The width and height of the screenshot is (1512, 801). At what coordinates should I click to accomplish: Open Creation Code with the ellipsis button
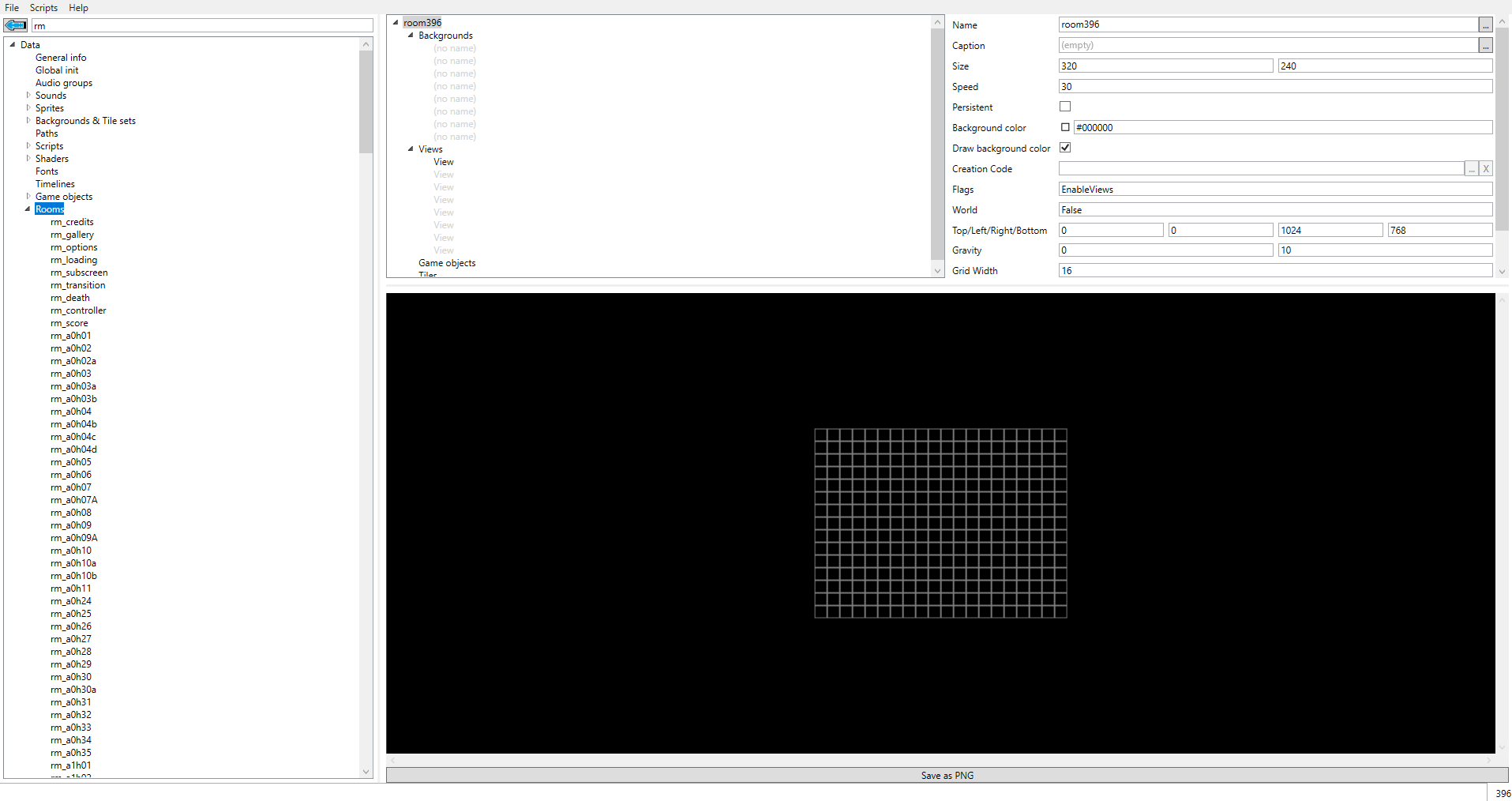(x=1471, y=169)
